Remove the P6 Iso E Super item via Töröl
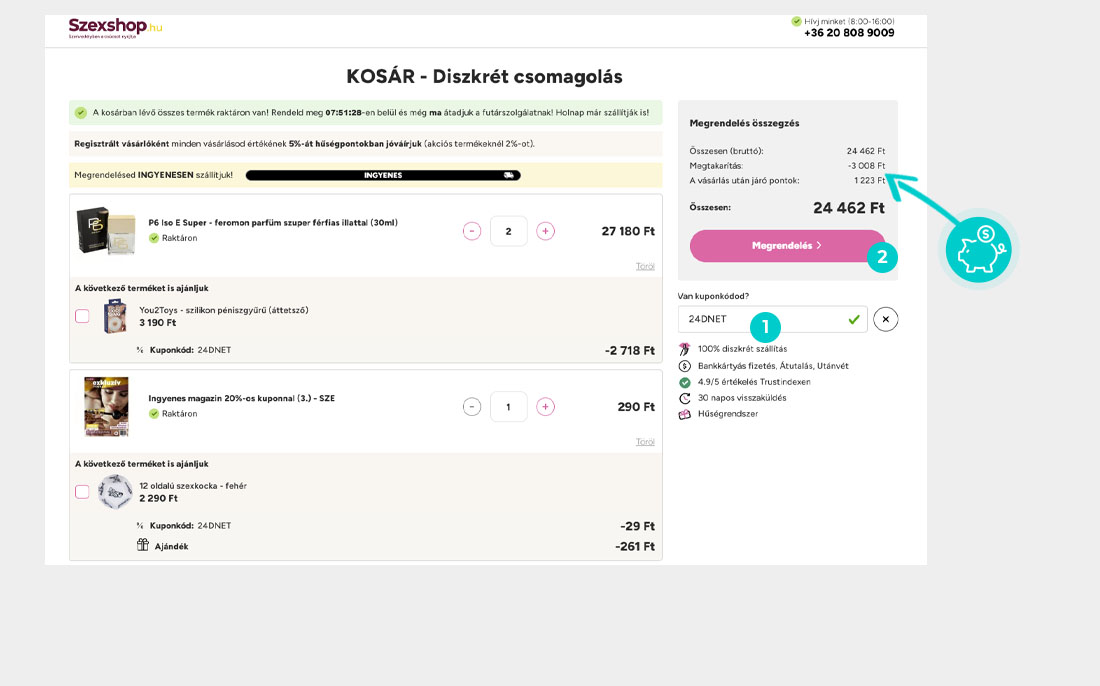This screenshot has height=686, width=1100. pos(645,266)
